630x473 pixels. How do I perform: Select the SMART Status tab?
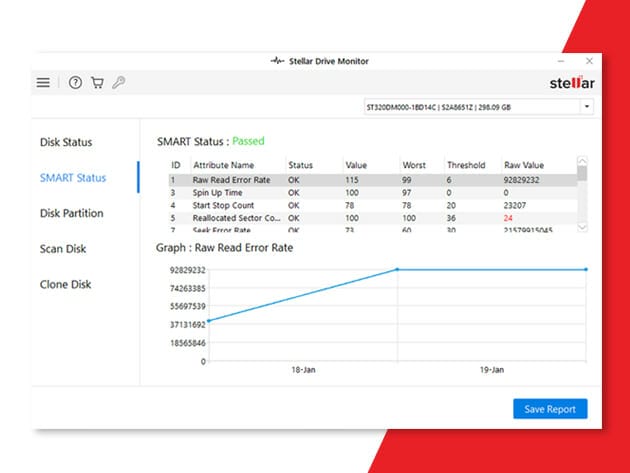tap(72, 178)
